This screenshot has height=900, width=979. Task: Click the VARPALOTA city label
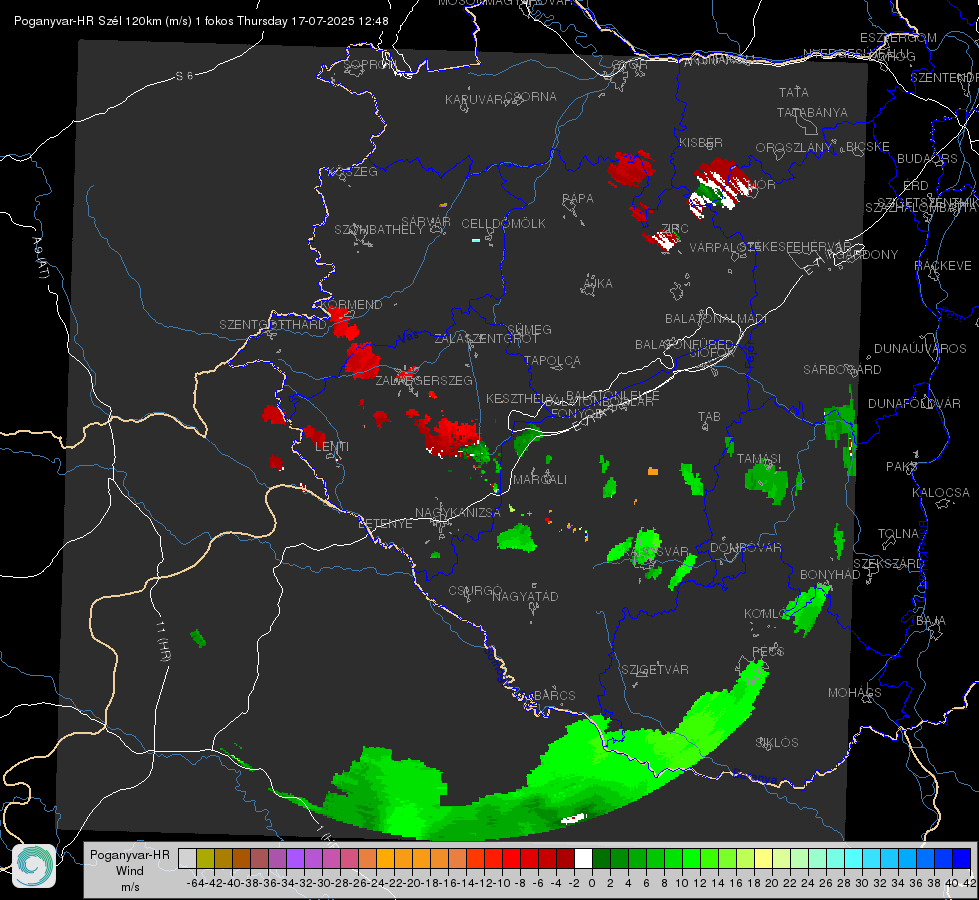[x=723, y=247]
